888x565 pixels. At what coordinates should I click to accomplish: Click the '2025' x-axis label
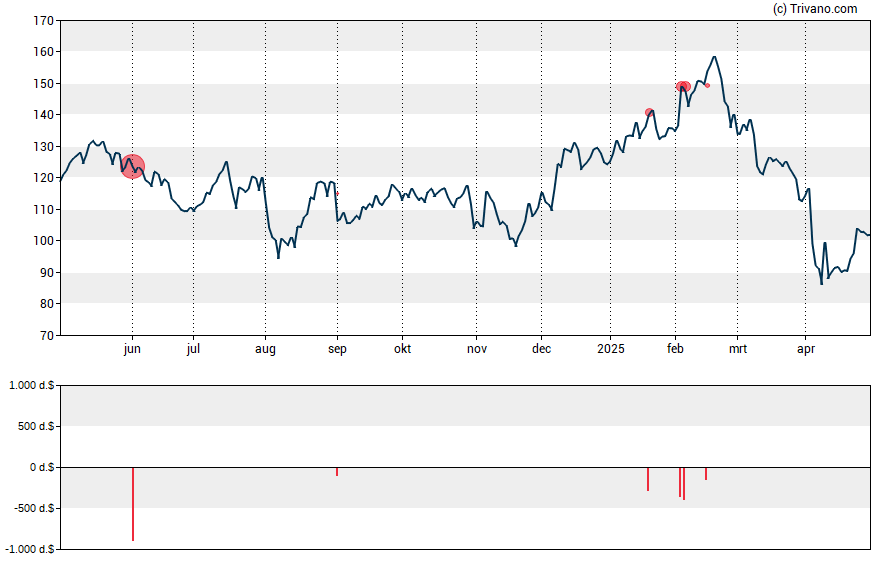[x=610, y=349]
